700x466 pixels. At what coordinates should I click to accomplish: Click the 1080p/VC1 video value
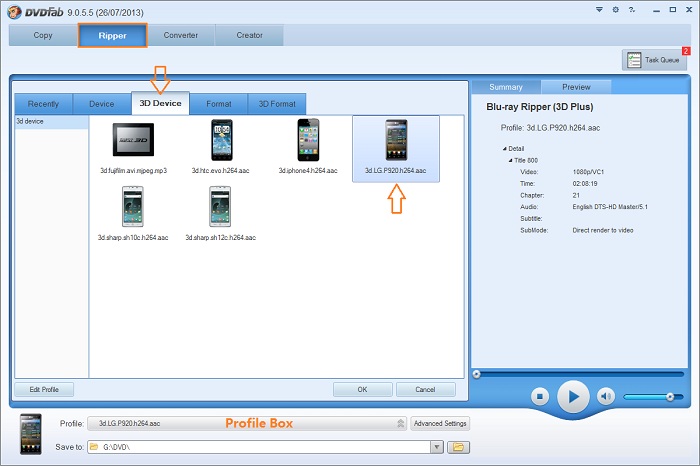(x=588, y=172)
